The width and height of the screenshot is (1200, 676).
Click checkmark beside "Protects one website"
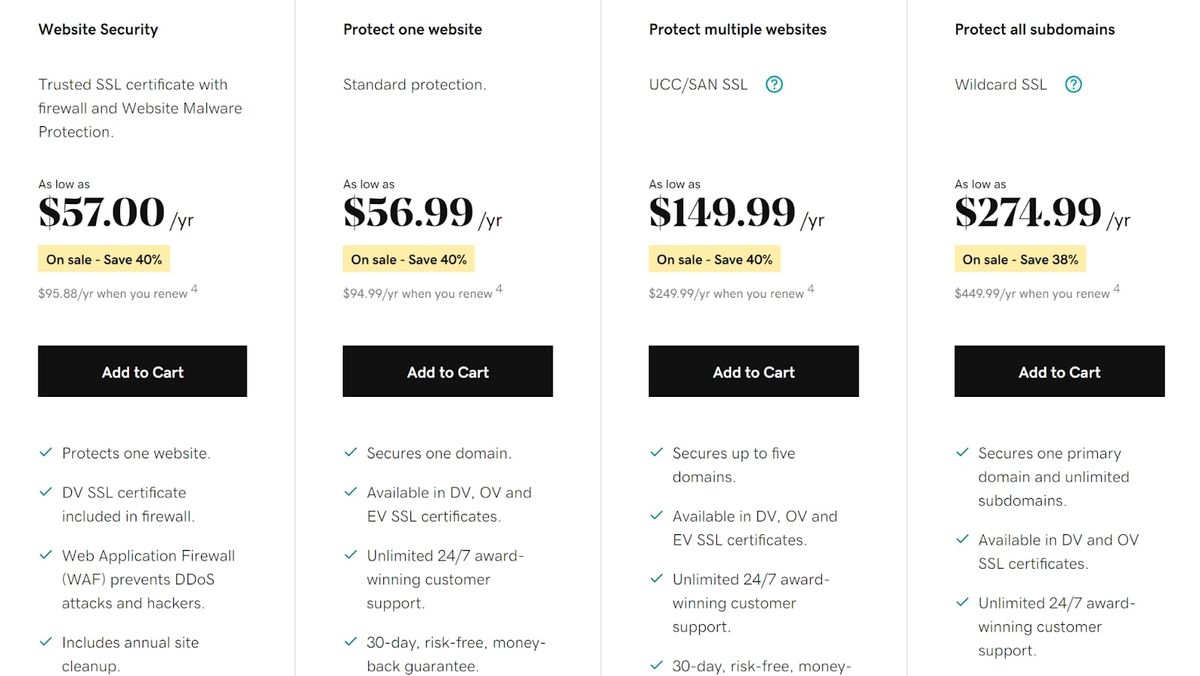coord(45,452)
